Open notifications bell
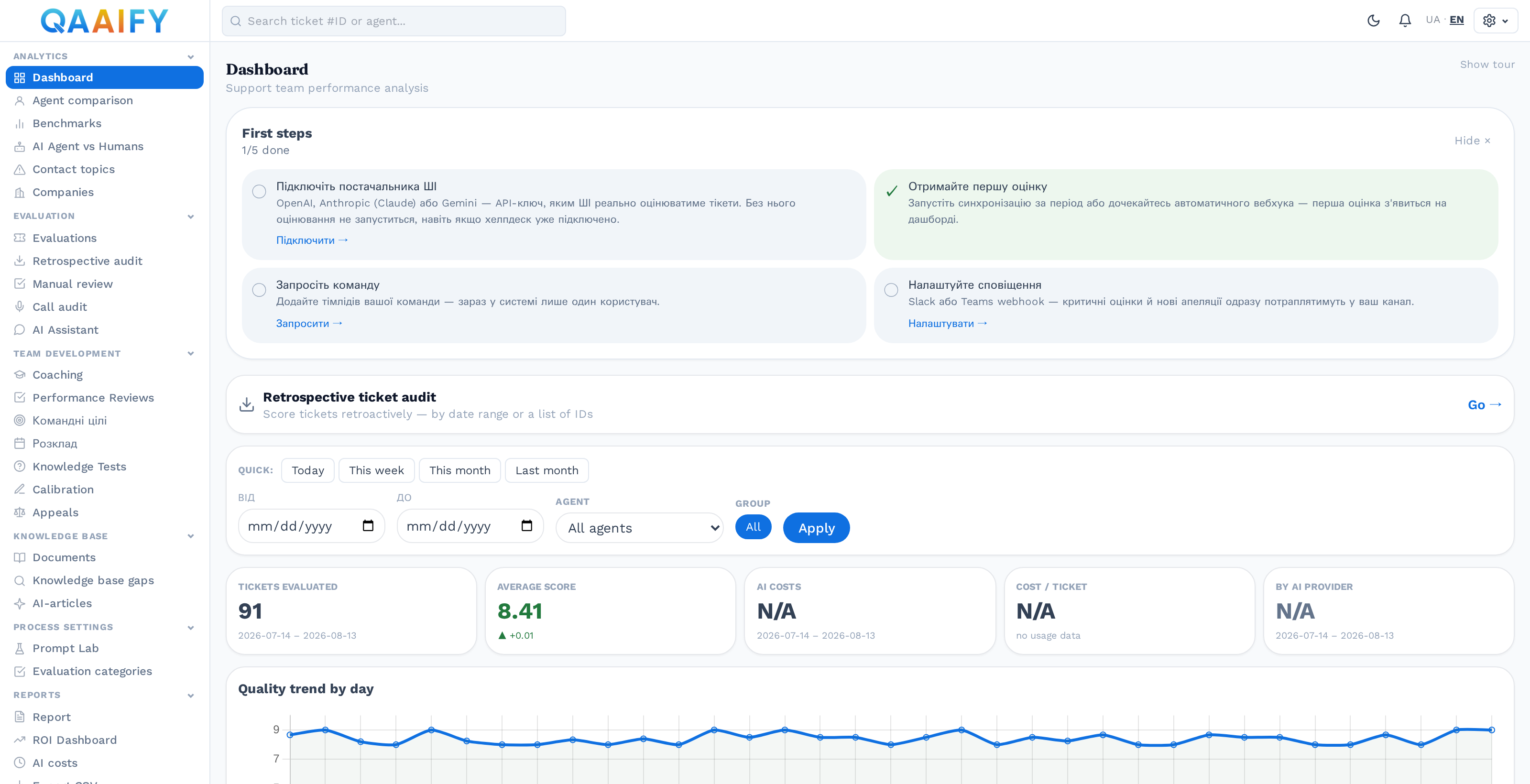Viewport: 1530px width, 784px height. tap(1405, 21)
